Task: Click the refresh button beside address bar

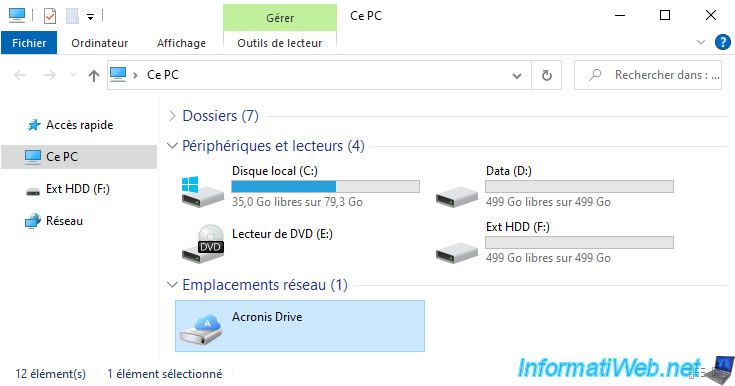Action: [x=547, y=75]
